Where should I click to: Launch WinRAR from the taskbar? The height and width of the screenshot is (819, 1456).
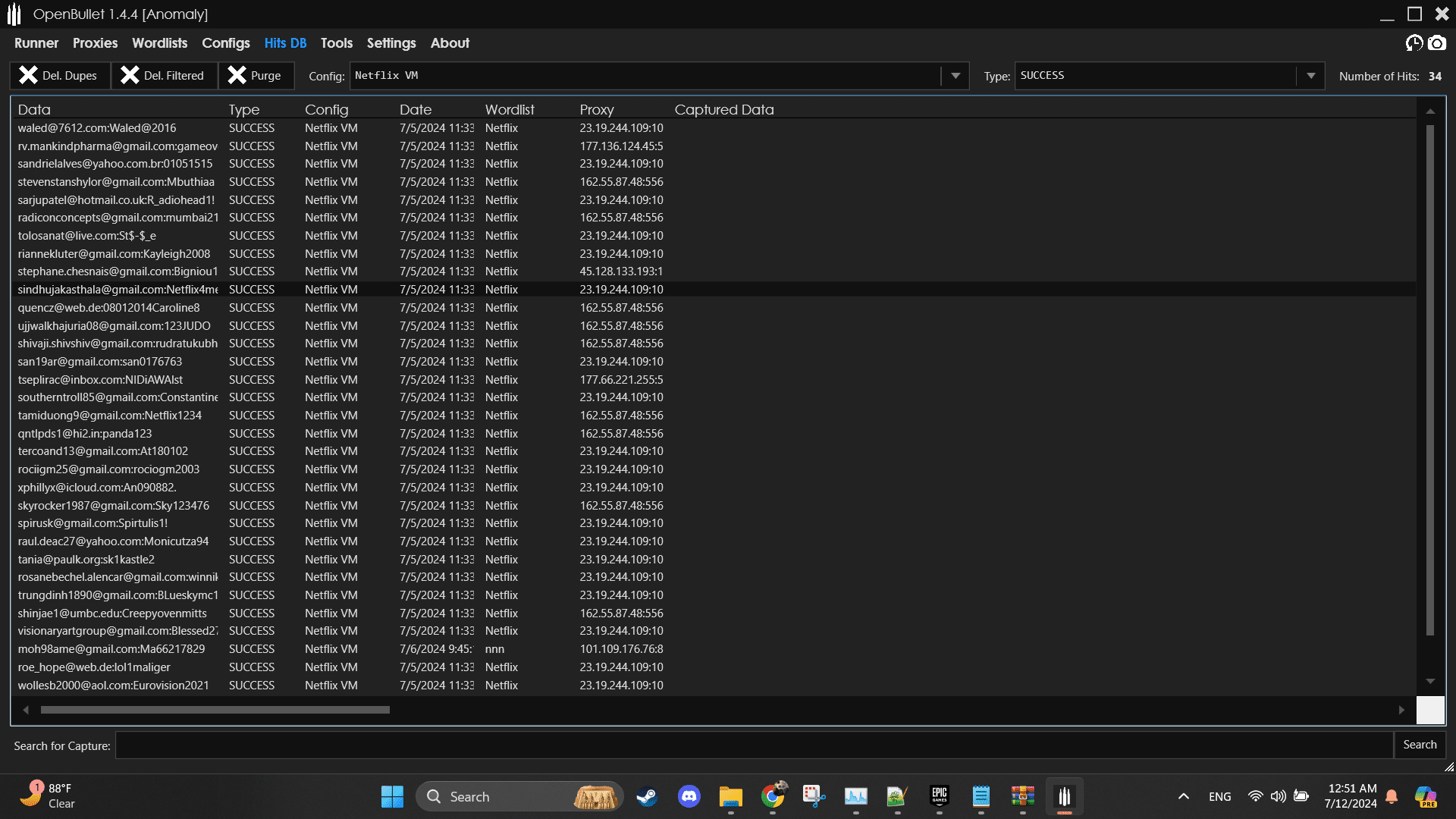(1022, 796)
